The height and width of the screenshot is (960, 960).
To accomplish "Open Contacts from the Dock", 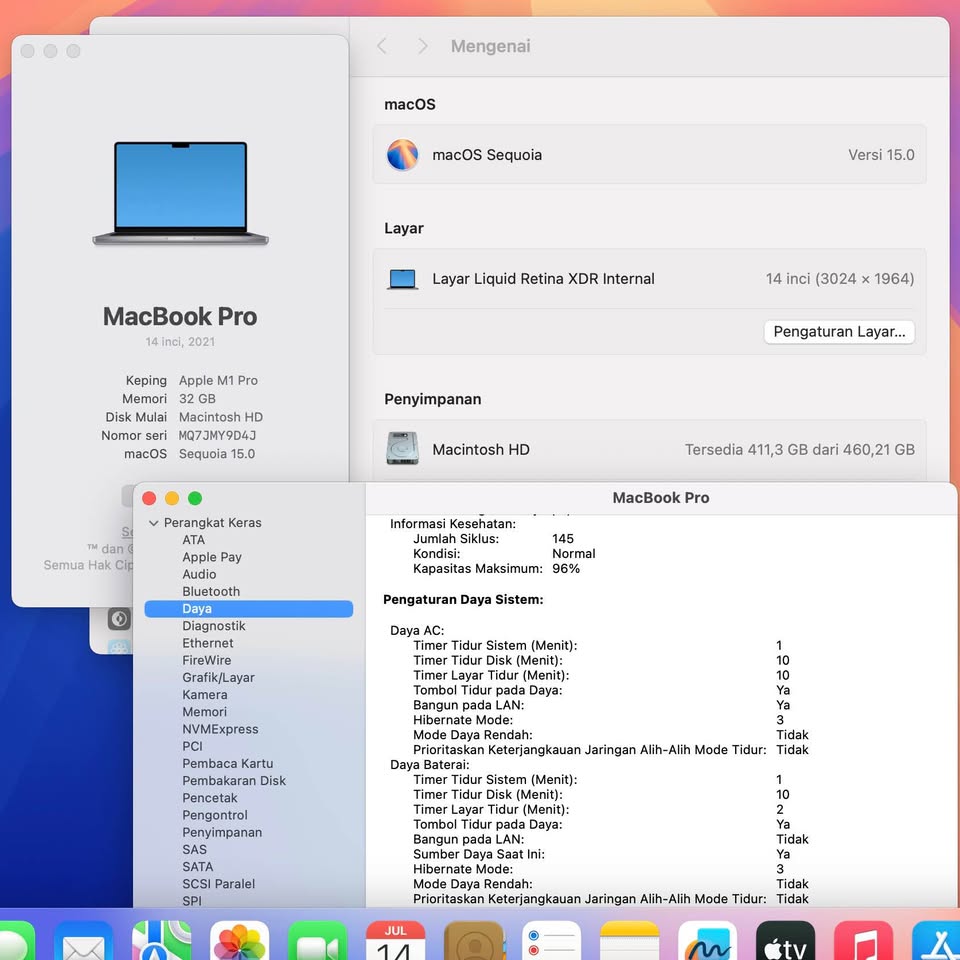I will (473, 941).
